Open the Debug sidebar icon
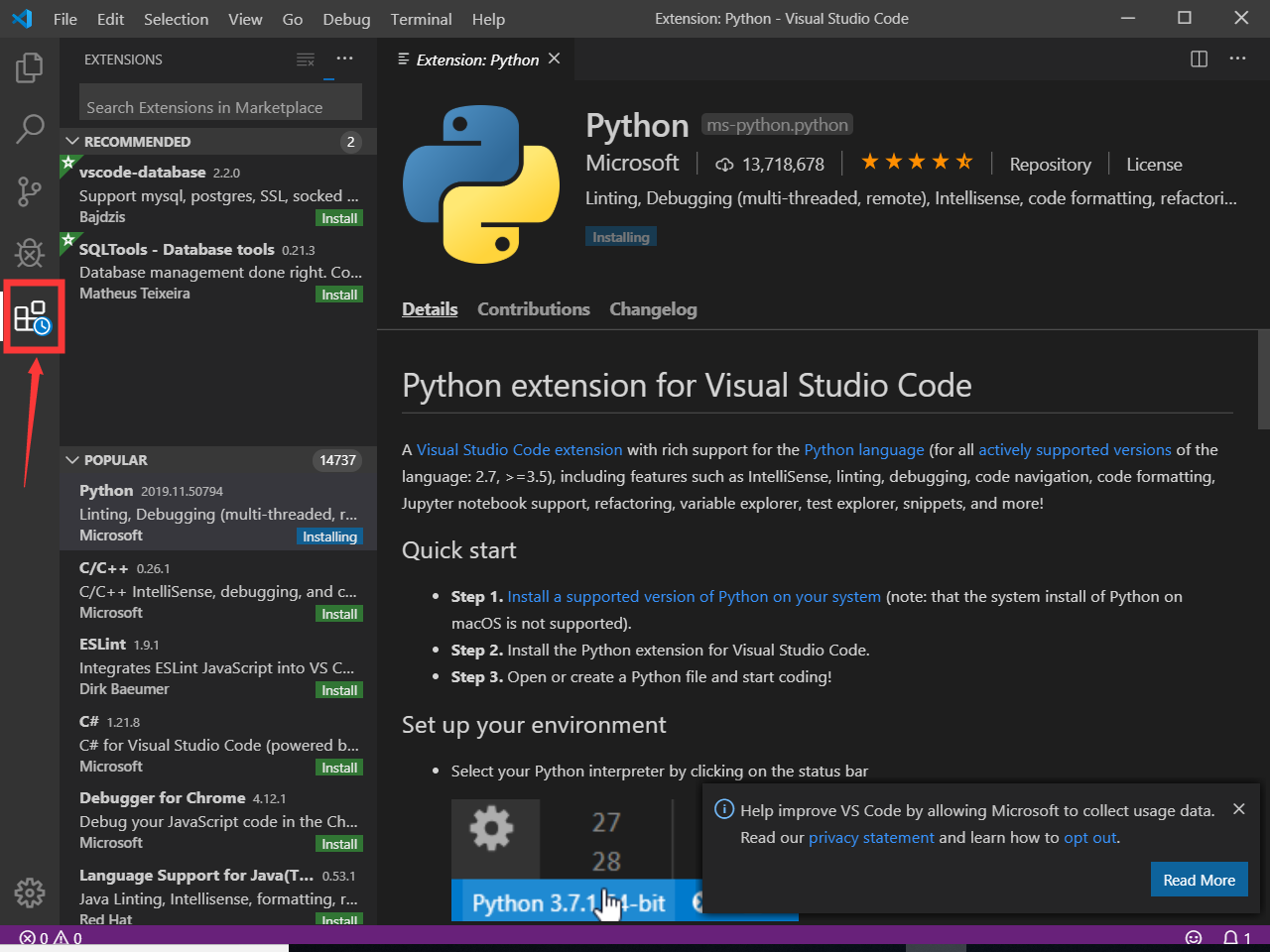1270x952 pixels. (29, 253)
